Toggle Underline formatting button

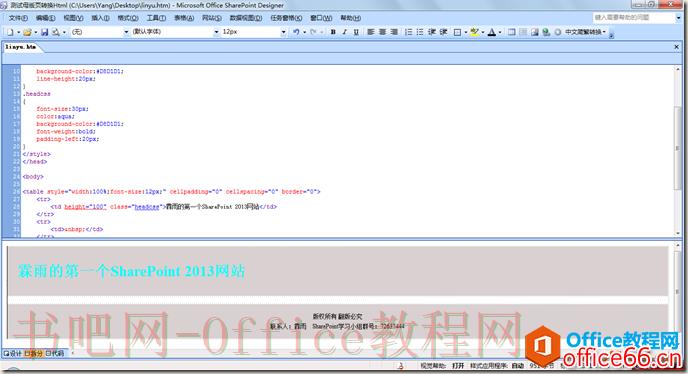356,32
